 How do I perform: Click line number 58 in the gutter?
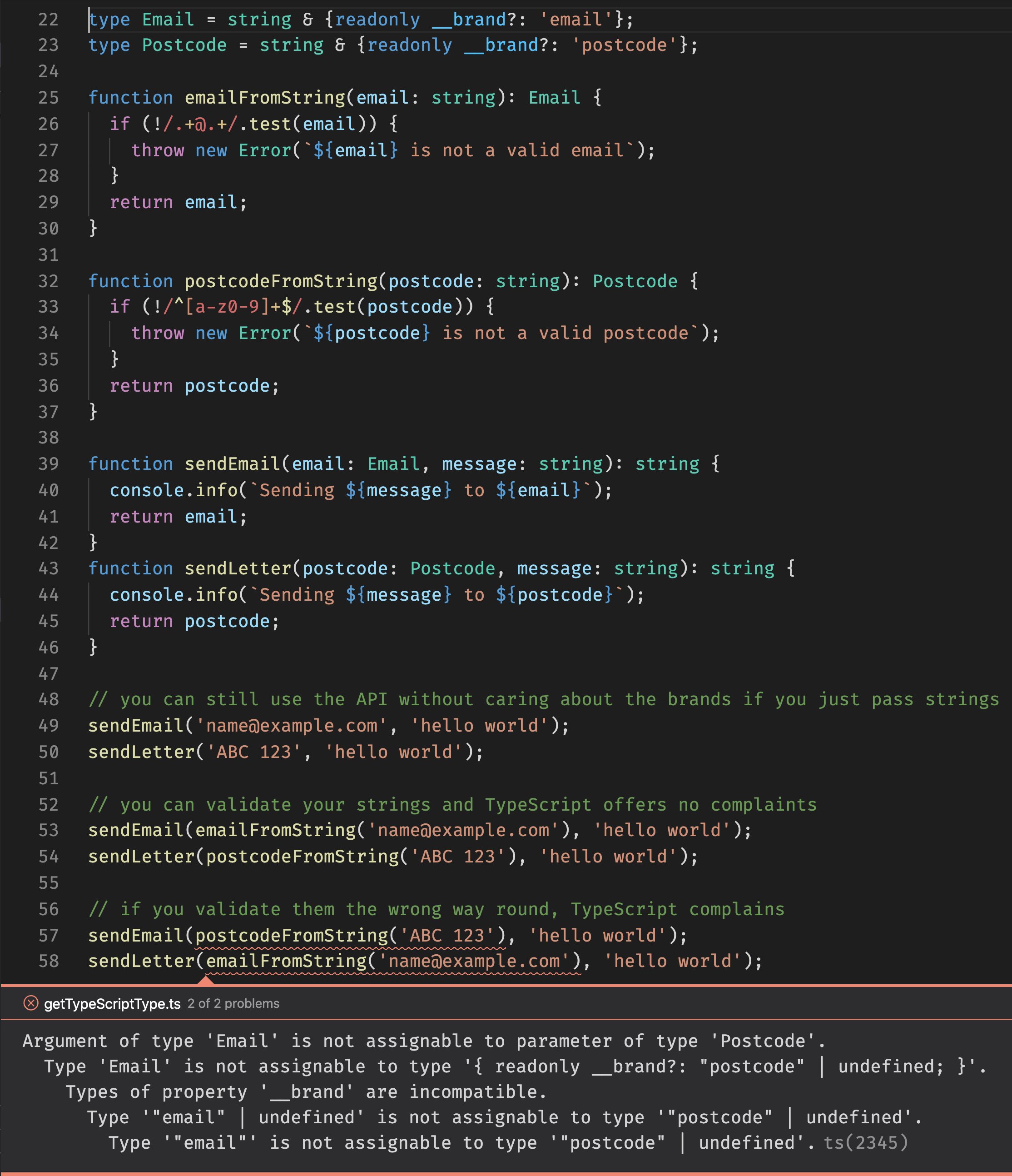[x=48, y=961]
